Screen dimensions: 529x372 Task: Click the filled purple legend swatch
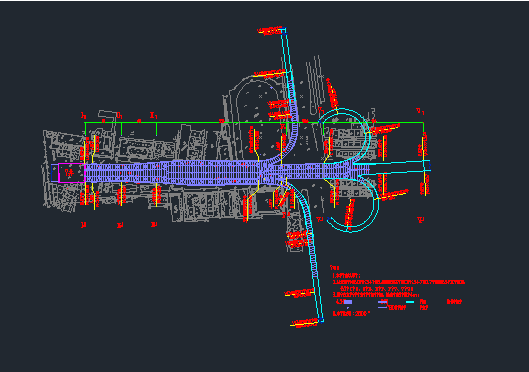point(348,302)
